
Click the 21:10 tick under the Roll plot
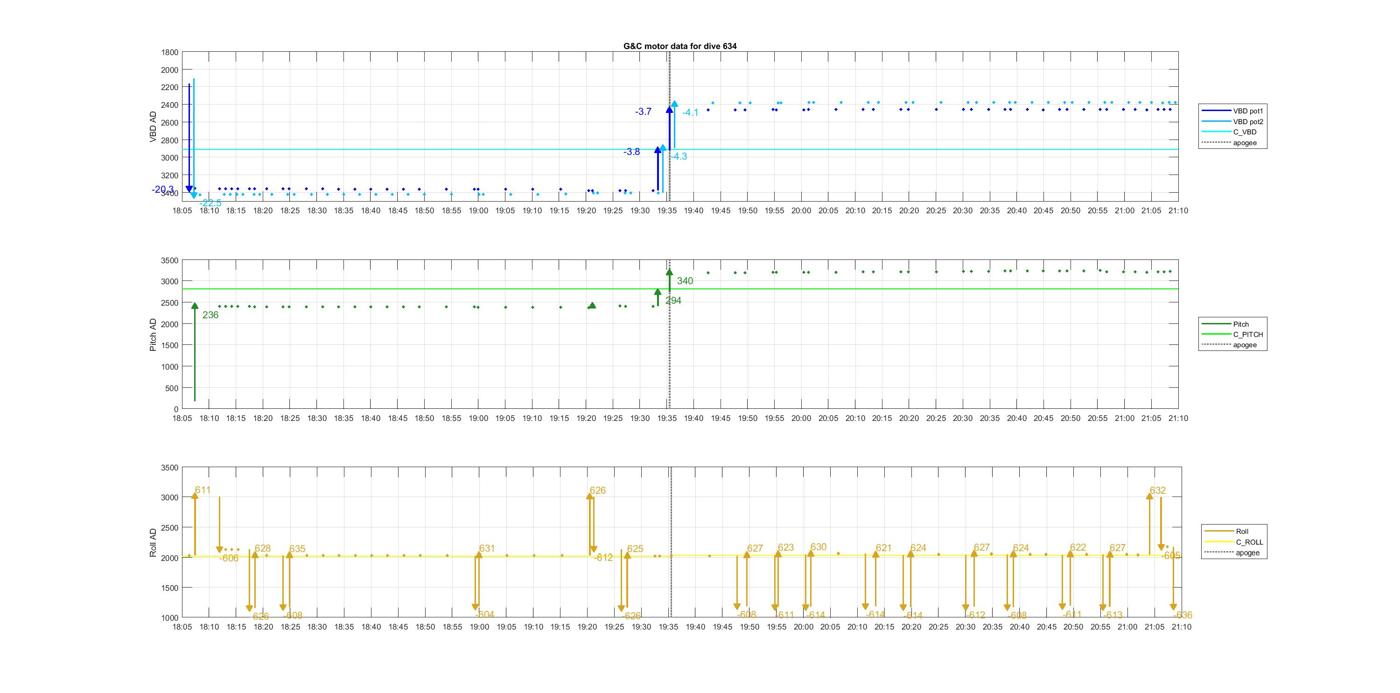(x=1180, y=627)
